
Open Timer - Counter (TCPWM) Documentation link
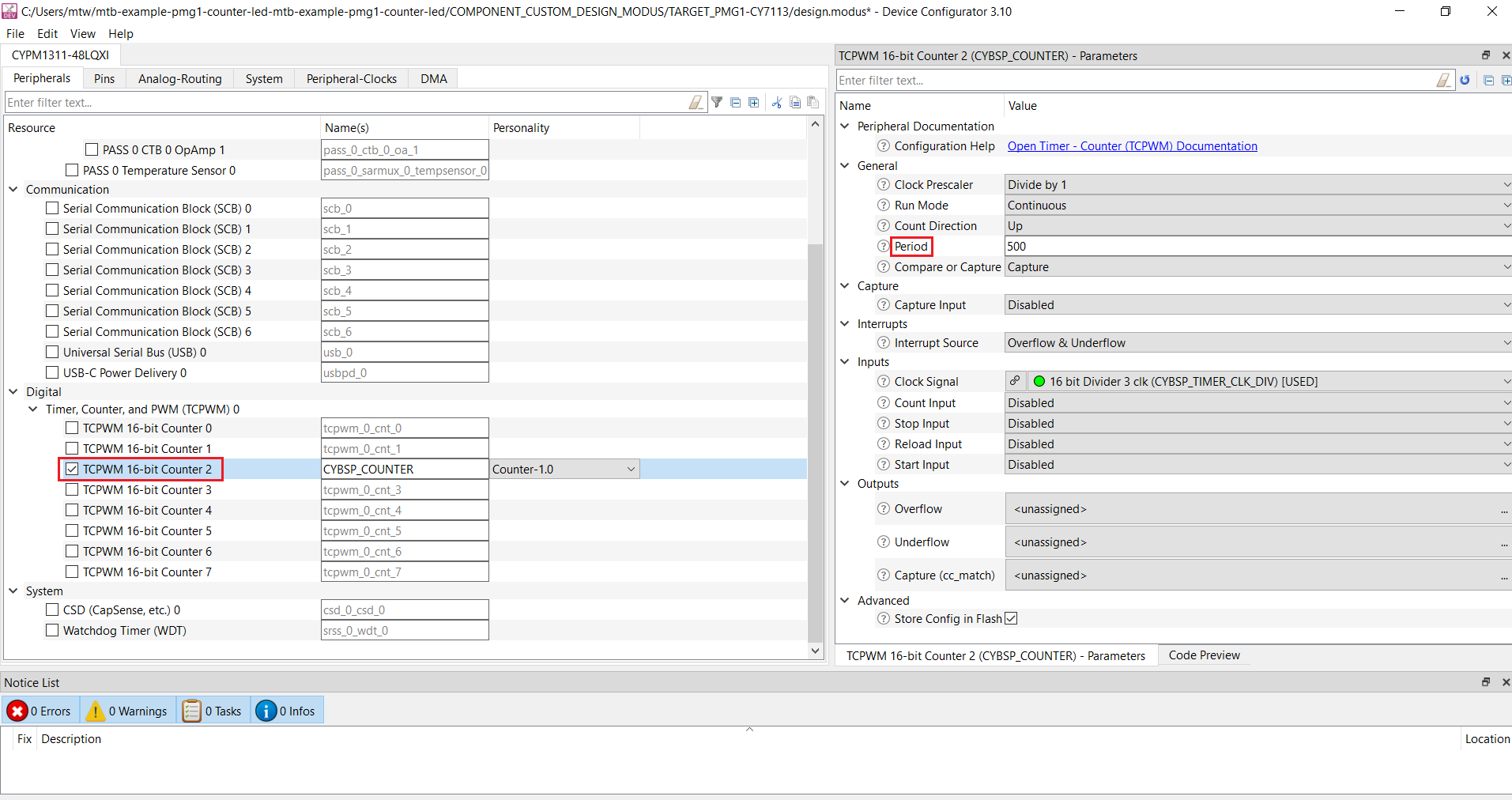[x=1132, y=146]
